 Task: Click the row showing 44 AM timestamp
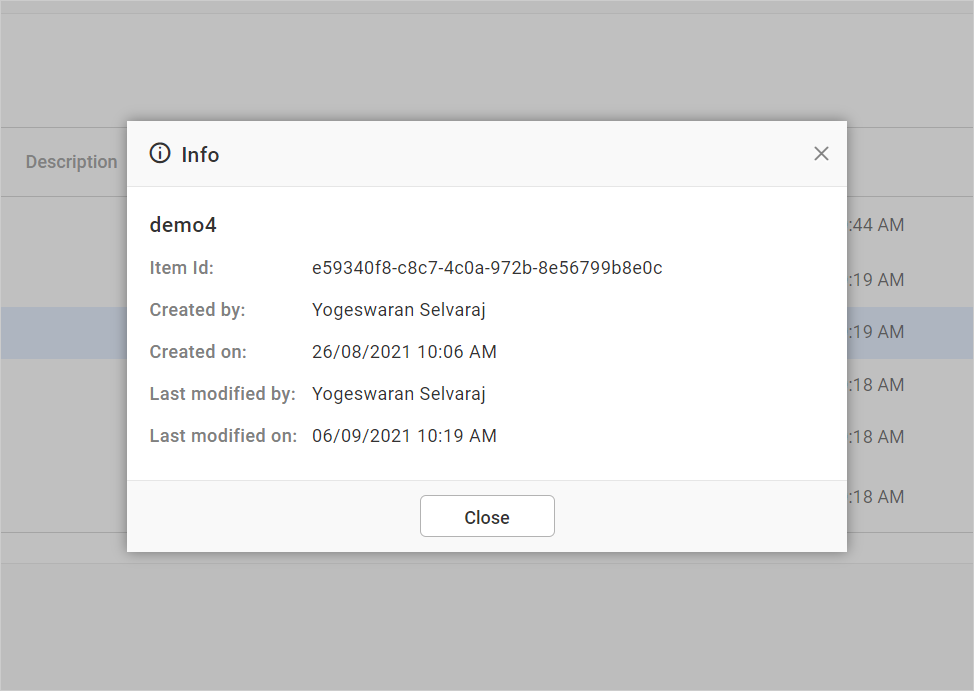(x=910, y=225)
